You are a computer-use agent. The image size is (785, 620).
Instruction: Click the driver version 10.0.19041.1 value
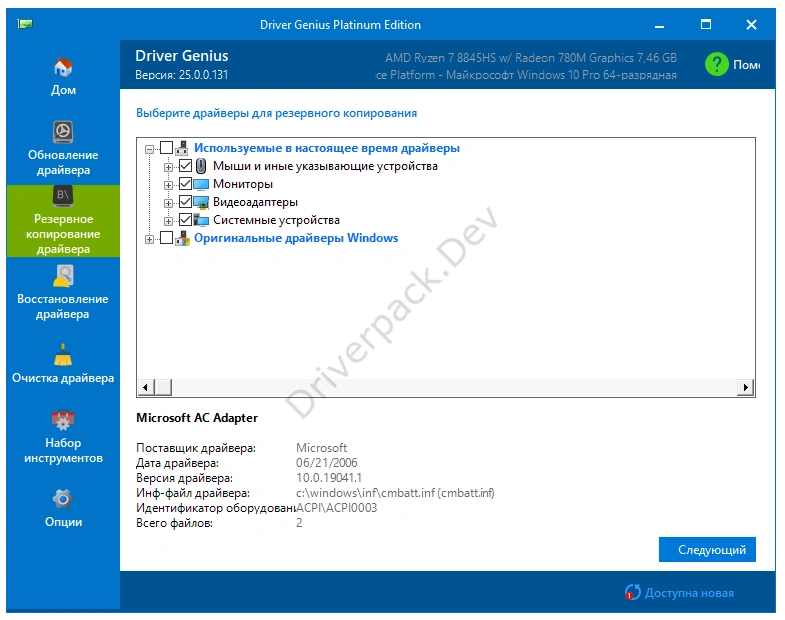click(x=328, y=478)
